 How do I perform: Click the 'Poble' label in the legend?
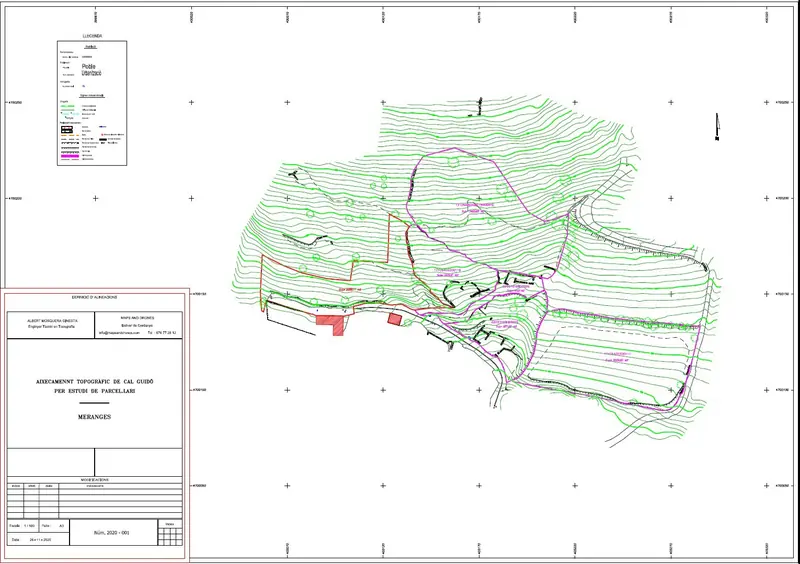(x=88, y=66)
